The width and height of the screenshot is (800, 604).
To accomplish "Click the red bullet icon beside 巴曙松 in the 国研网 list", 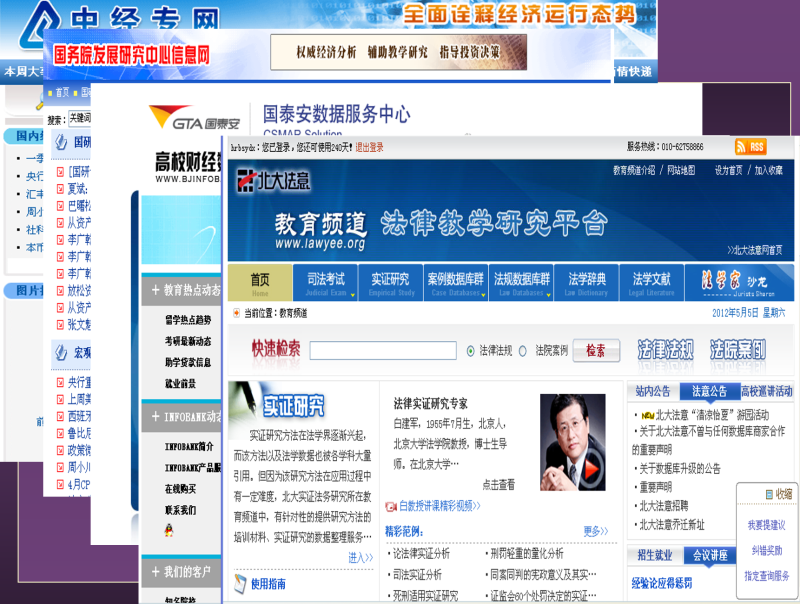I will [x=60, y=206].
